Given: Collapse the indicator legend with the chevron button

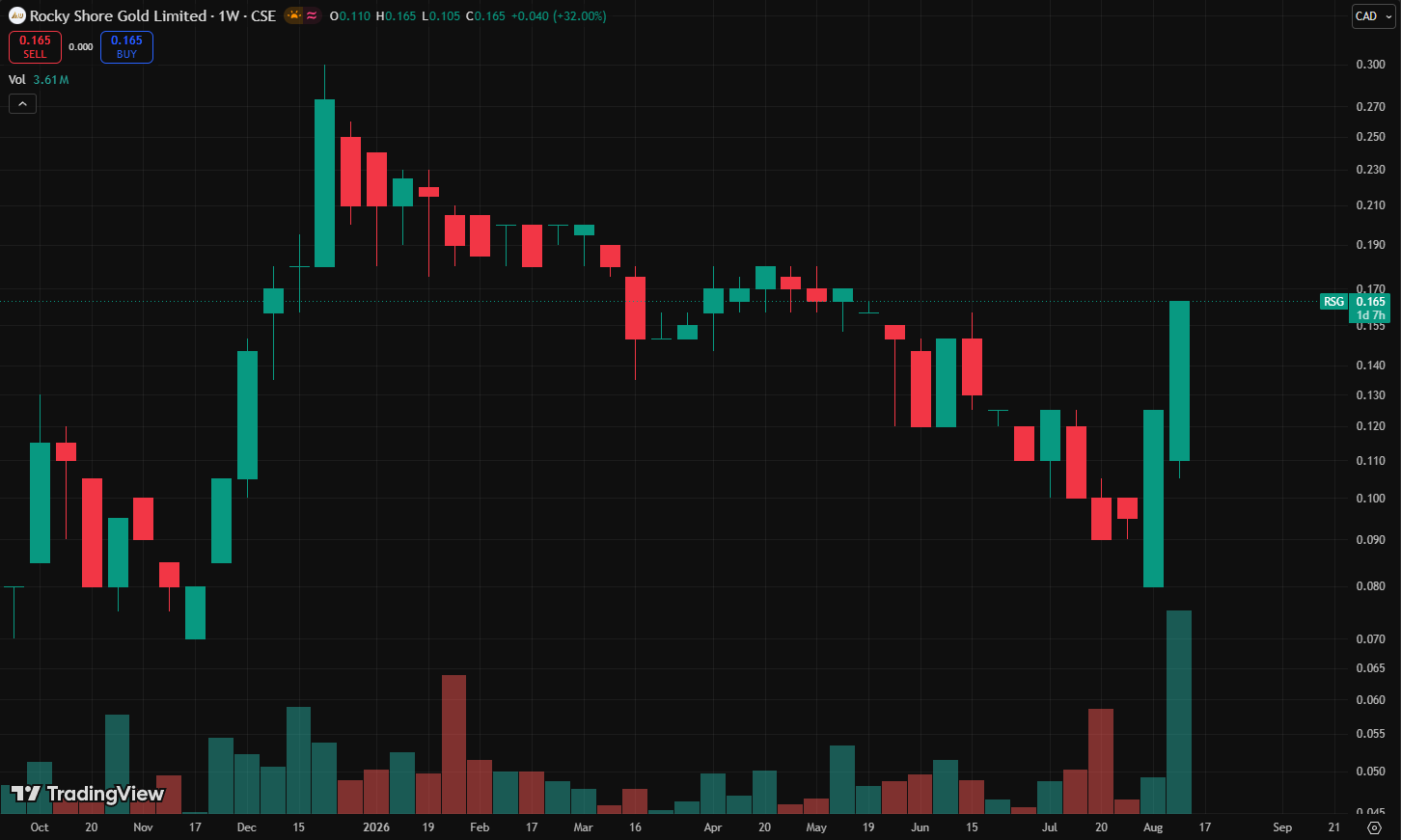Looking at the screenshot, I should point(22,103).
